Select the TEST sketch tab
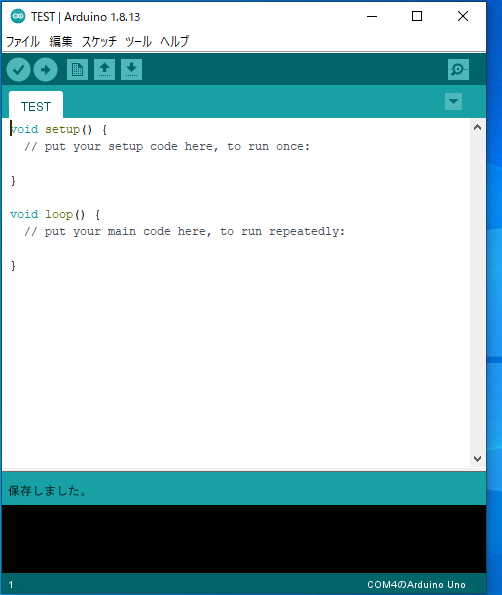Viewport: 502px width, 595px height. (x=36, y=105)
